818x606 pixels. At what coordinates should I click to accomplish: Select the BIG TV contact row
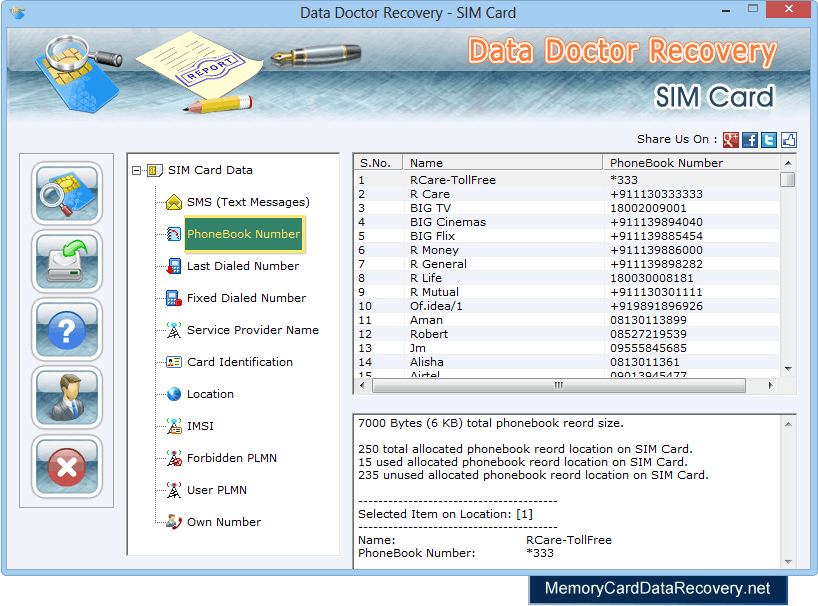tap(567, 208)
